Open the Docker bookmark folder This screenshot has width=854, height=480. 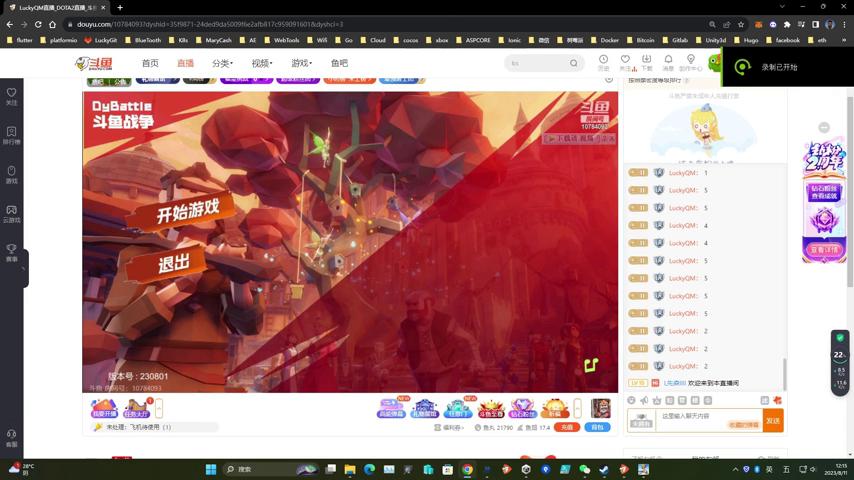coord(605,40)
